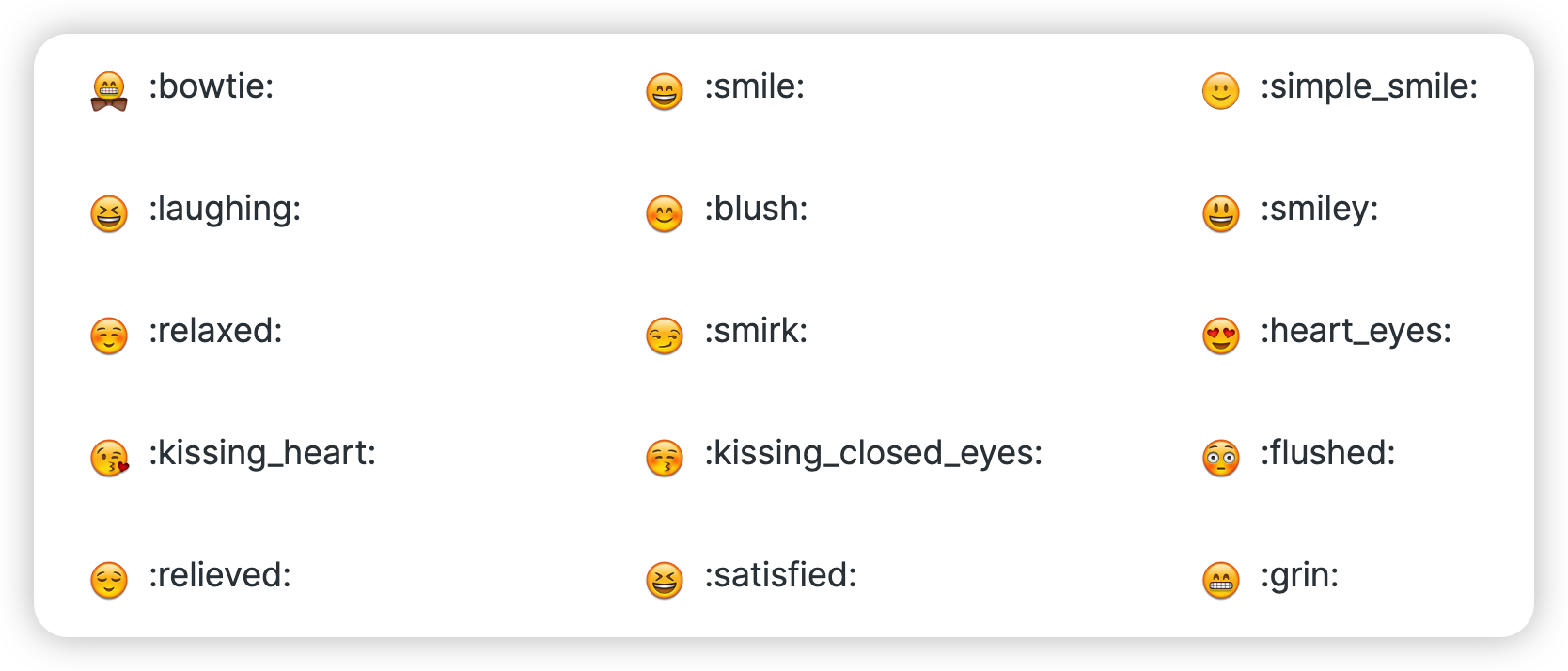Choose the smirk emoji icon
The height and width of the screenshot is (671, 1568).
coord(665,335)
